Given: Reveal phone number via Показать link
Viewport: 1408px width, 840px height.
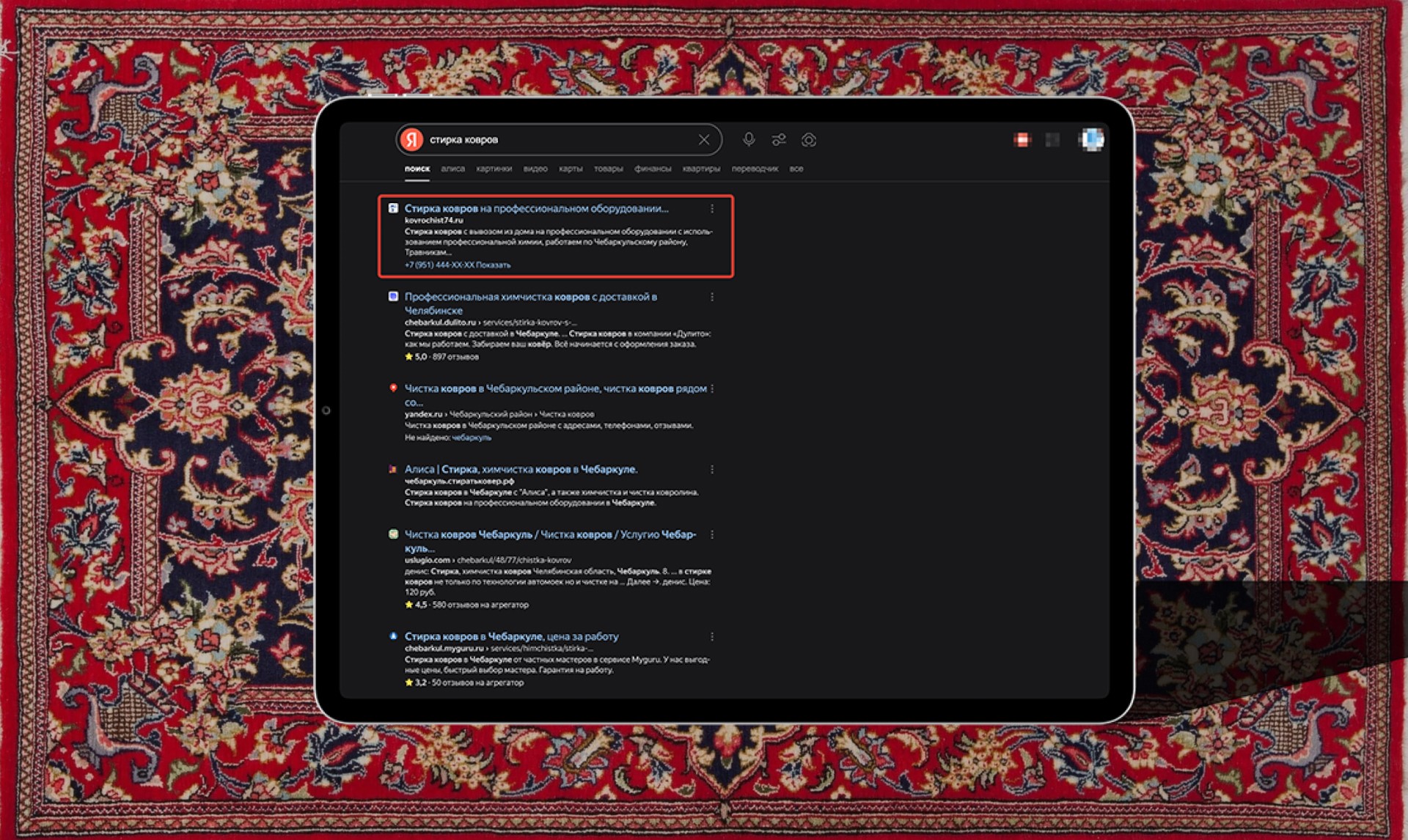Looking at the screenshot, I should pyautogui.click(x=493, y=266).
